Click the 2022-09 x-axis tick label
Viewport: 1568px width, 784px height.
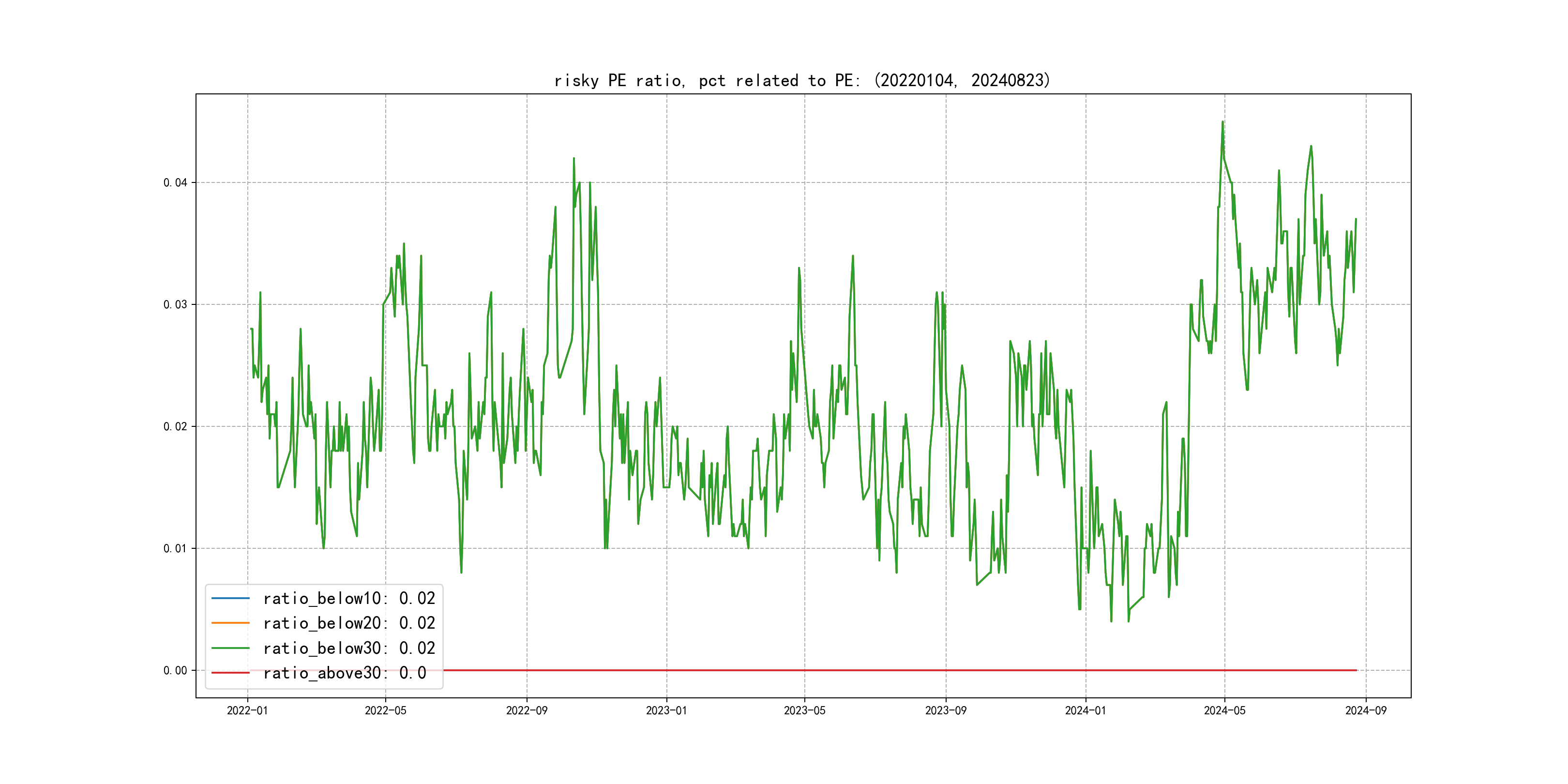pos(527,710)
